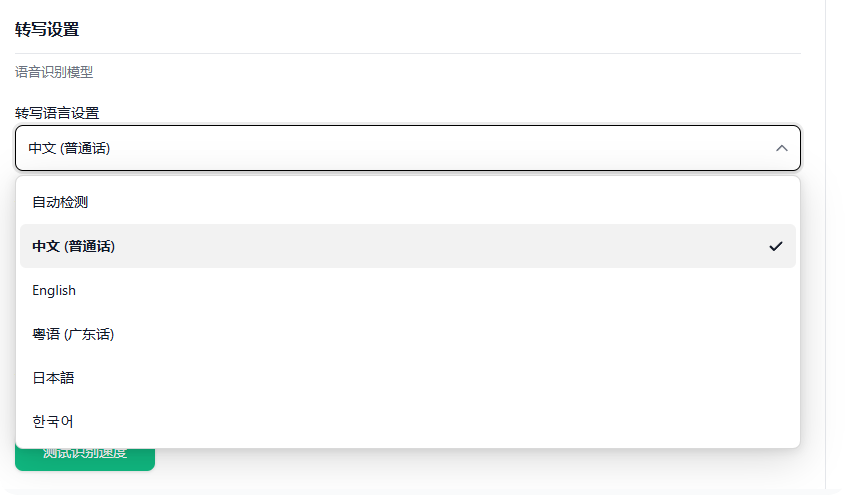The height and width of the screenshot is (495, 846).
Task: Click the 语音识别模型 label text
Action: (54, 72)
